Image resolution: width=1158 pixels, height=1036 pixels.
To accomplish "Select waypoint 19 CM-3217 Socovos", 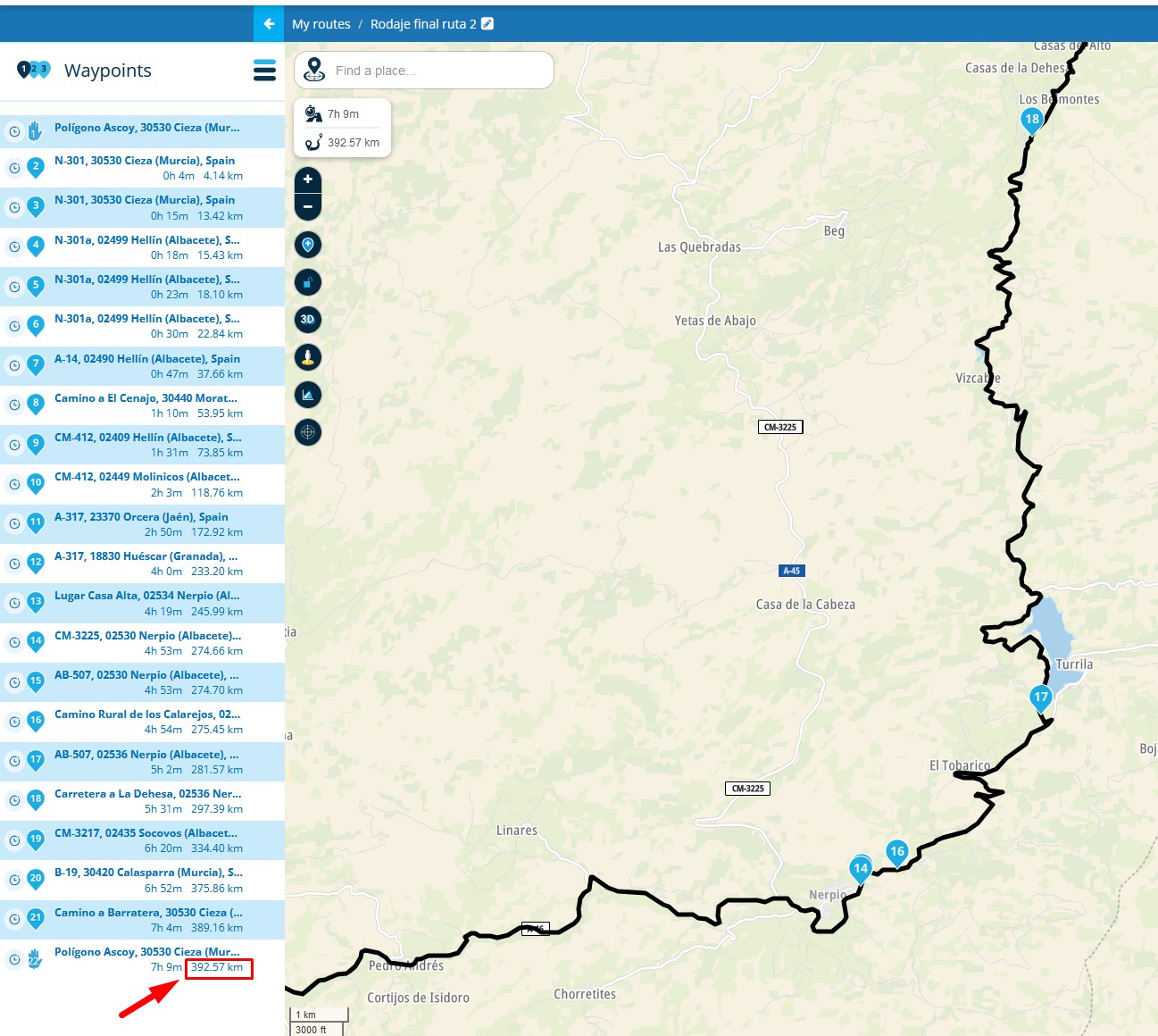I will tap(142, 840).
